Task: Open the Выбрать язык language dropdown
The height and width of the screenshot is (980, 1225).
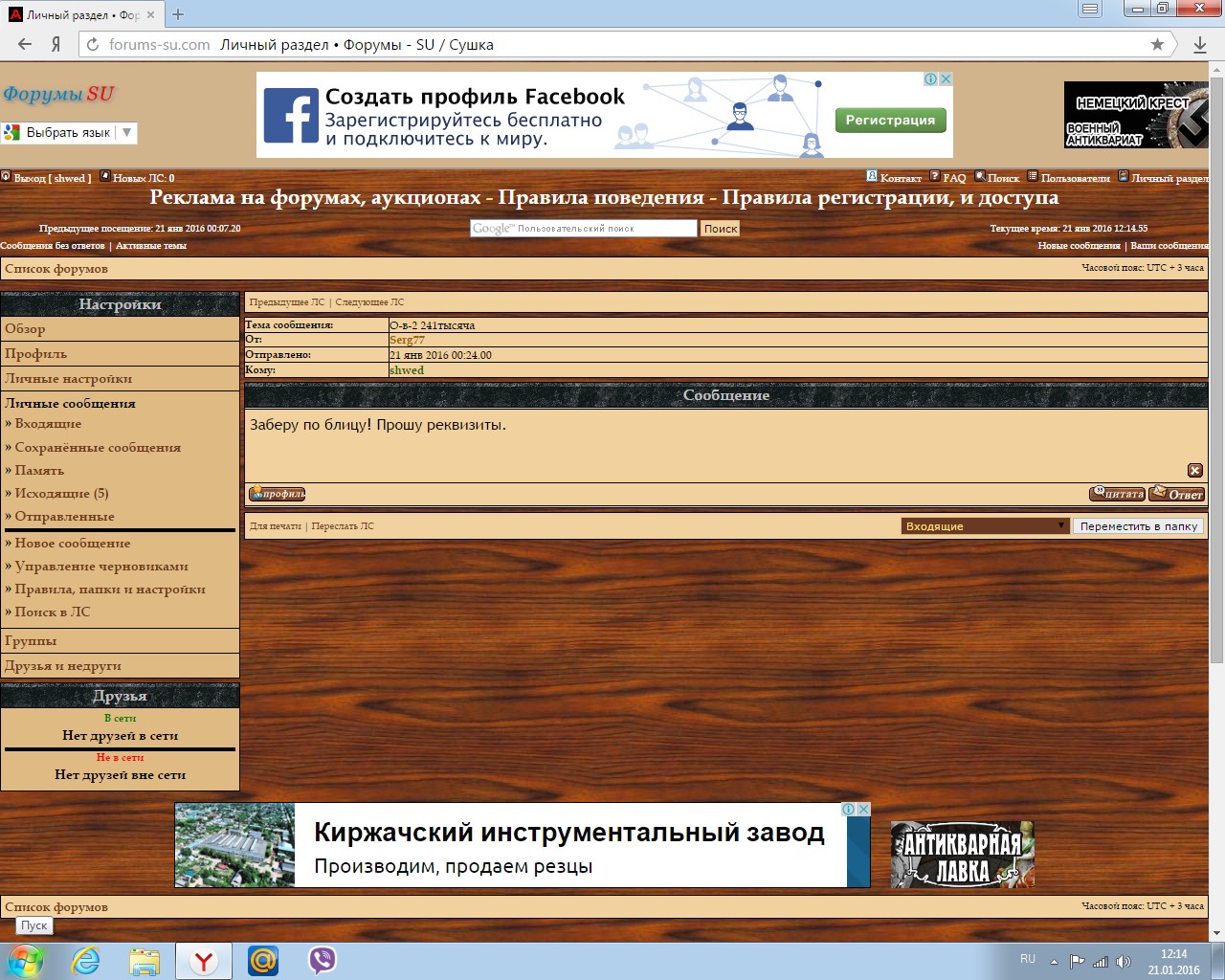Action: pyautogui.click(x=69, y=132)
